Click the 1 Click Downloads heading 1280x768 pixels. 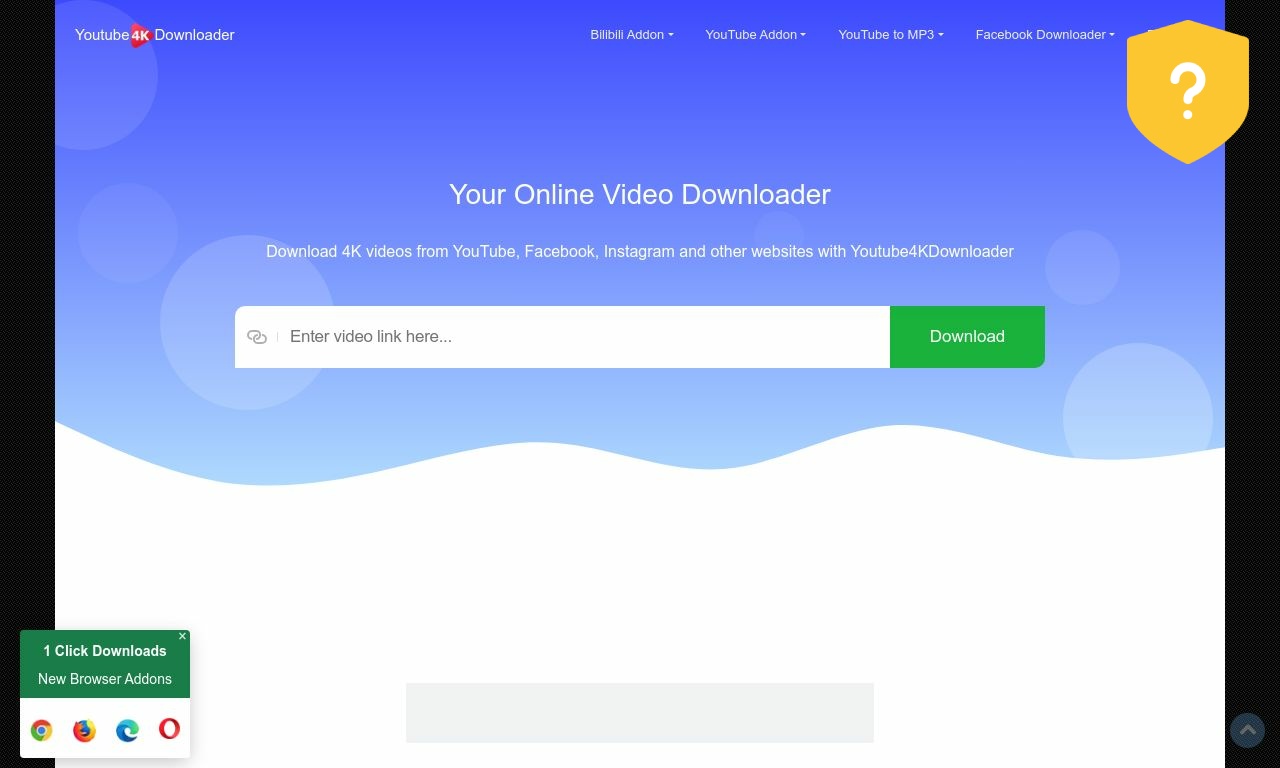pyautogui.click(x=105, y=651)
